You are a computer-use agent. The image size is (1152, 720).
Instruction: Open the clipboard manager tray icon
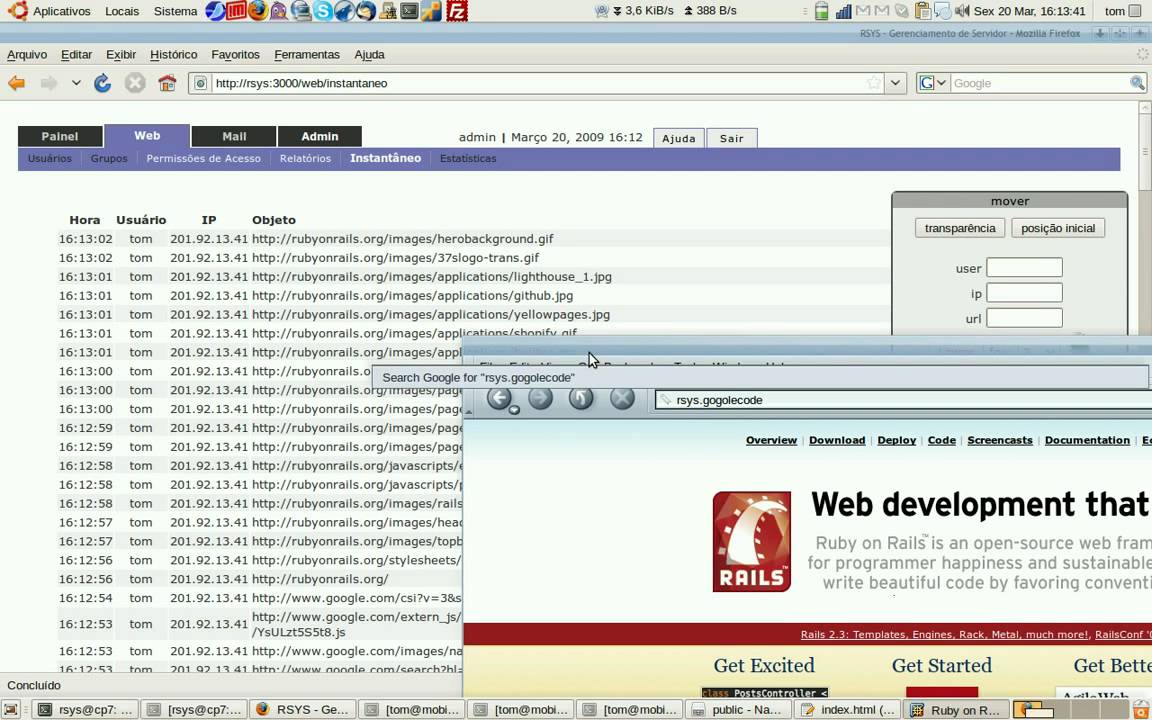923,11
